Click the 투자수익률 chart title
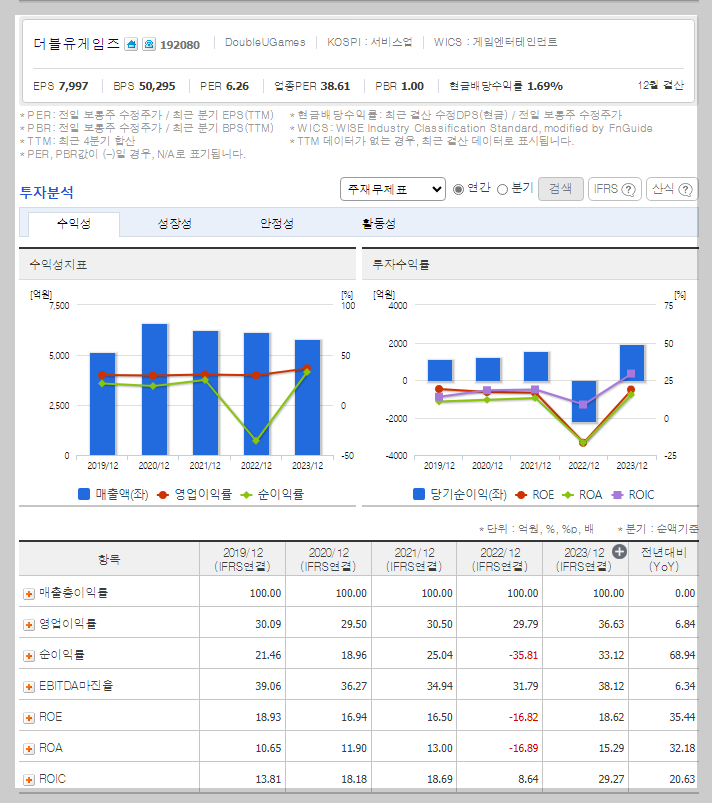The image size is (712, 803). tap(401, 265)
